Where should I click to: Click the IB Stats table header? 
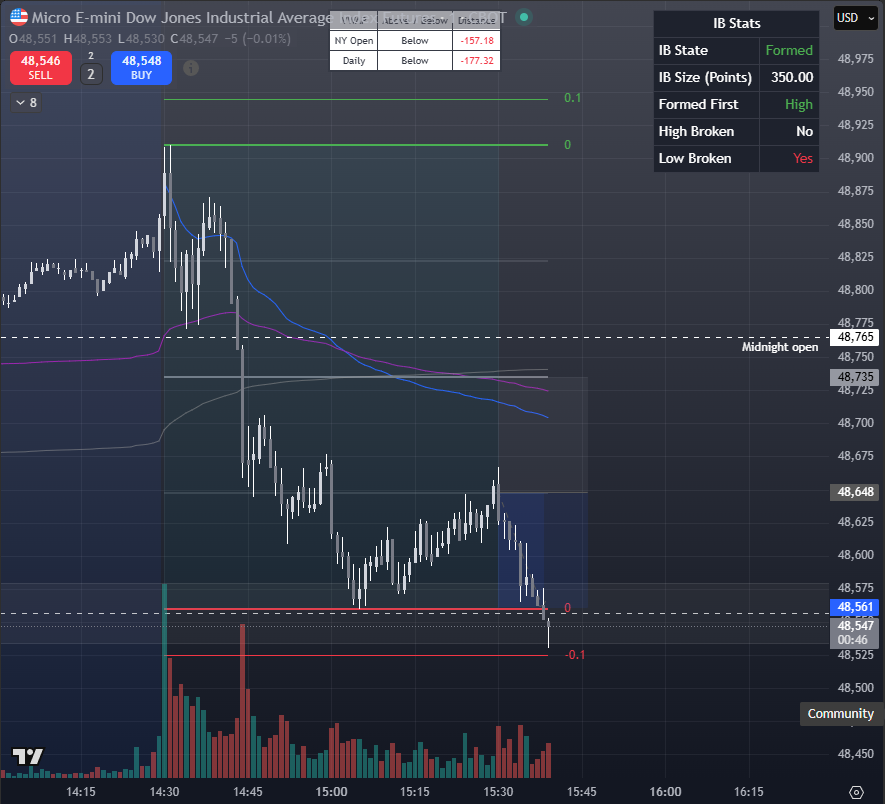click(736, 24)
